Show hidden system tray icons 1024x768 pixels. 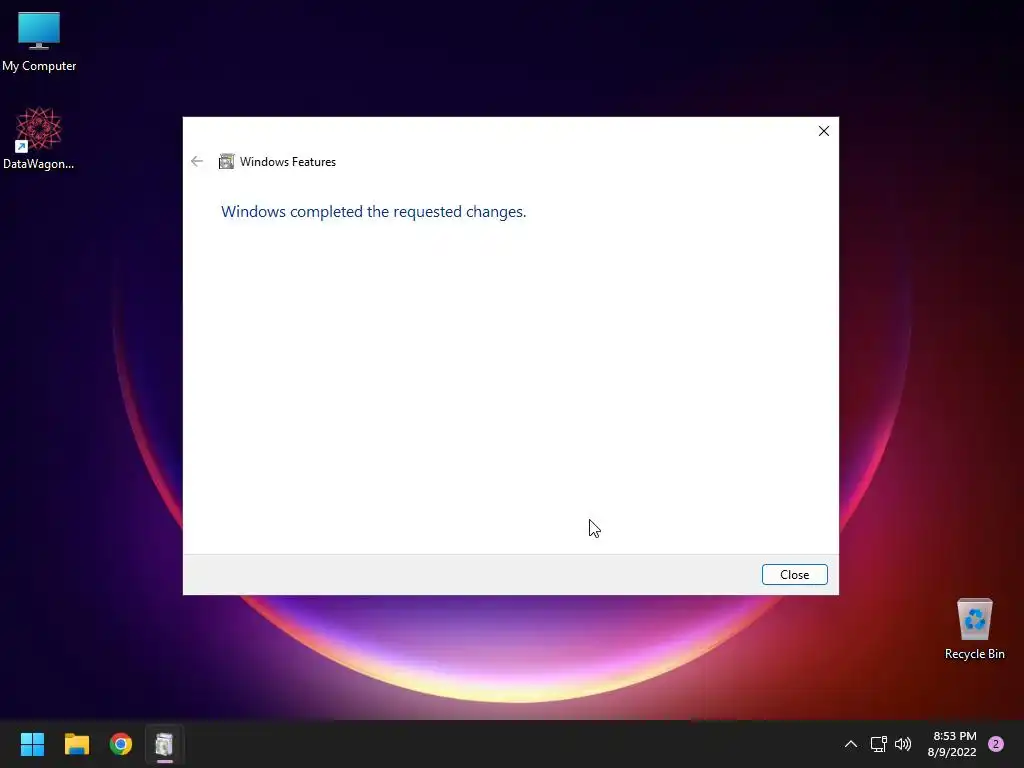(x=851, y=744)
